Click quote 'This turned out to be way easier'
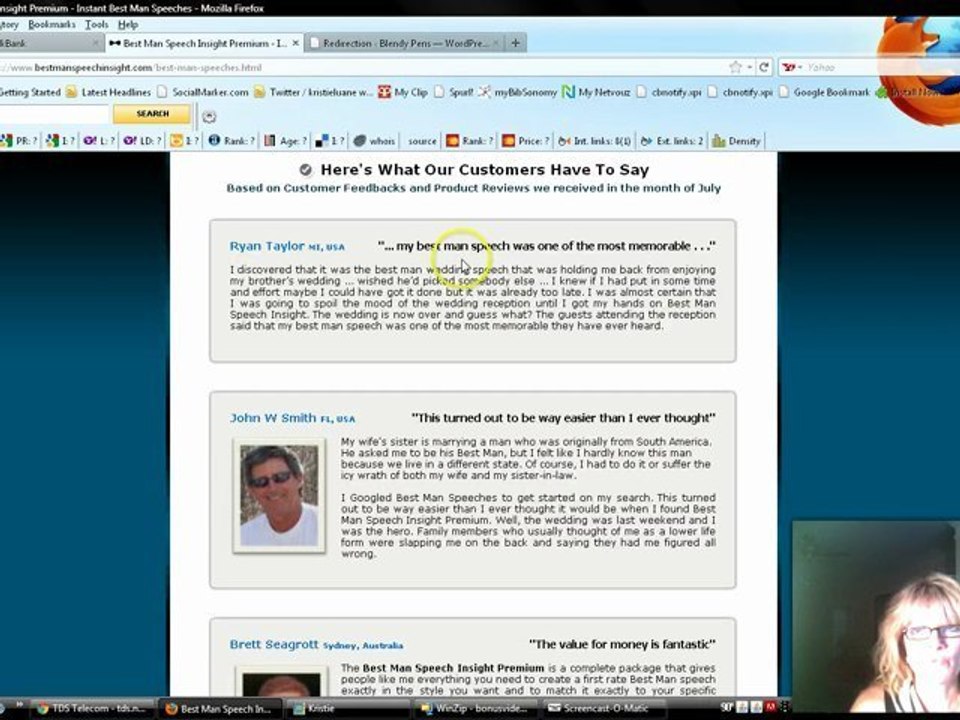 (x=563, y=418)
